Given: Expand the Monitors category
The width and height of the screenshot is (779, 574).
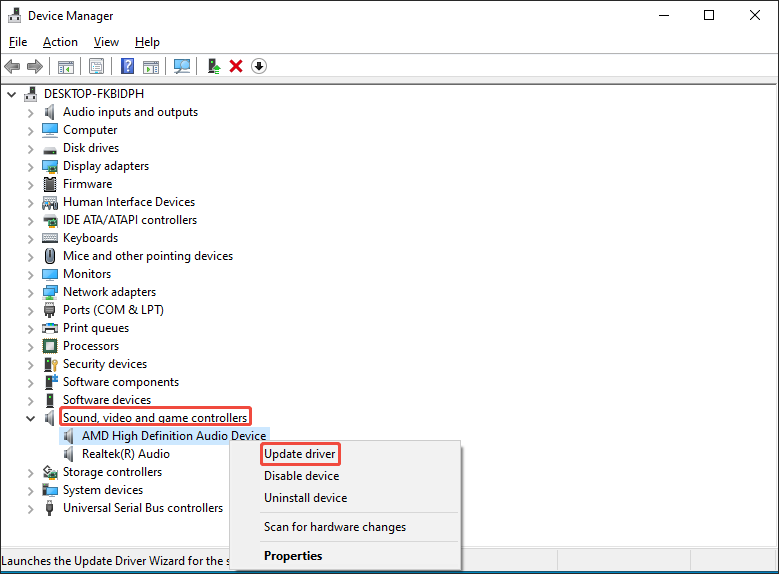Looking at the screenshot, I should click(x=31, y=274).
